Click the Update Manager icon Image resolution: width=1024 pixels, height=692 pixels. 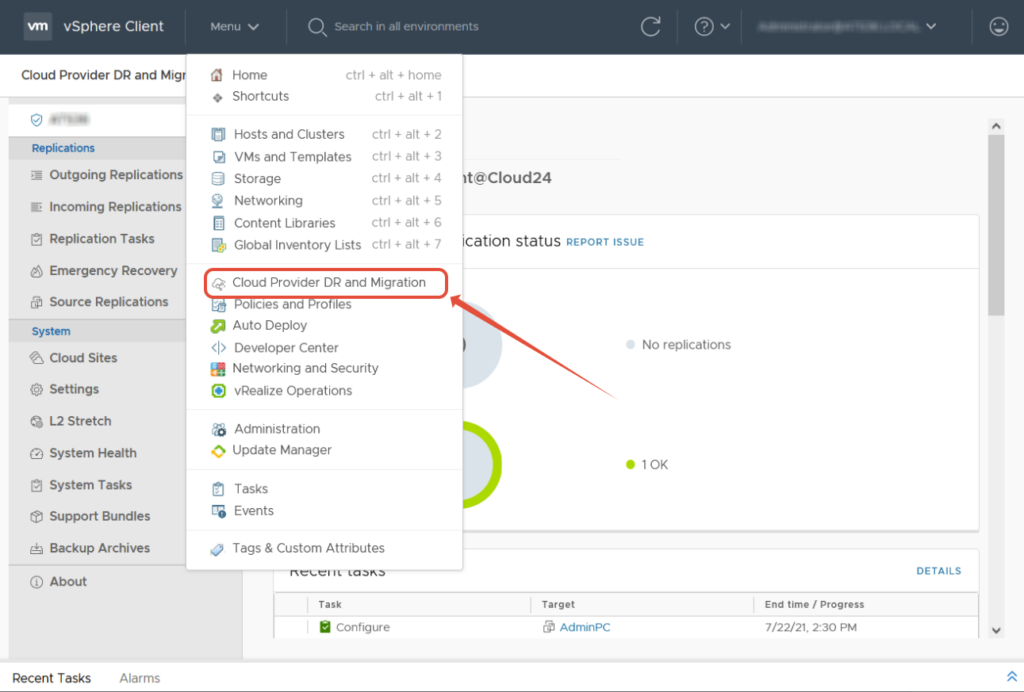[x=218, y=450]
